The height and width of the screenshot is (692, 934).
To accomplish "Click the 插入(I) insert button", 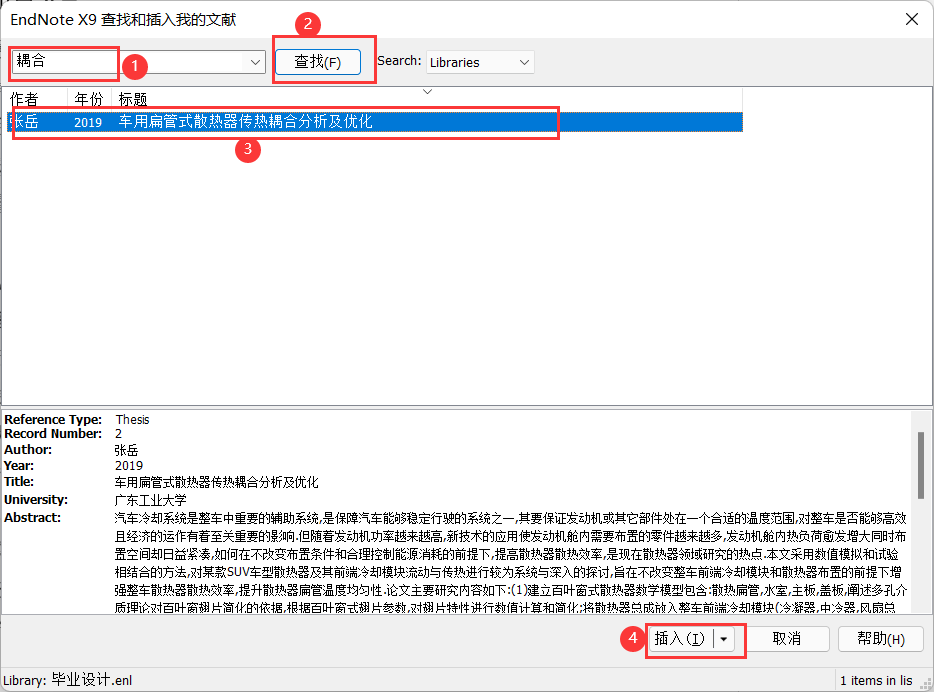I will [680, 639].
